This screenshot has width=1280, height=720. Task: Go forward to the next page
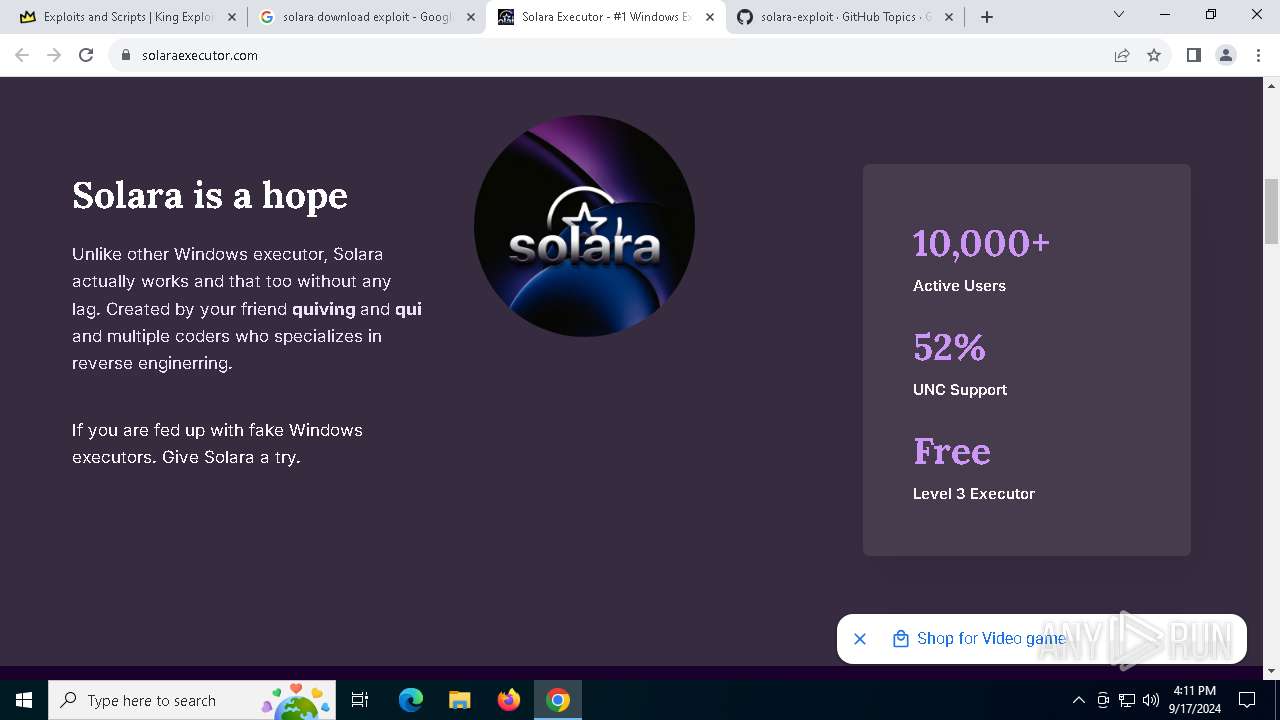(x=54, y=55)
